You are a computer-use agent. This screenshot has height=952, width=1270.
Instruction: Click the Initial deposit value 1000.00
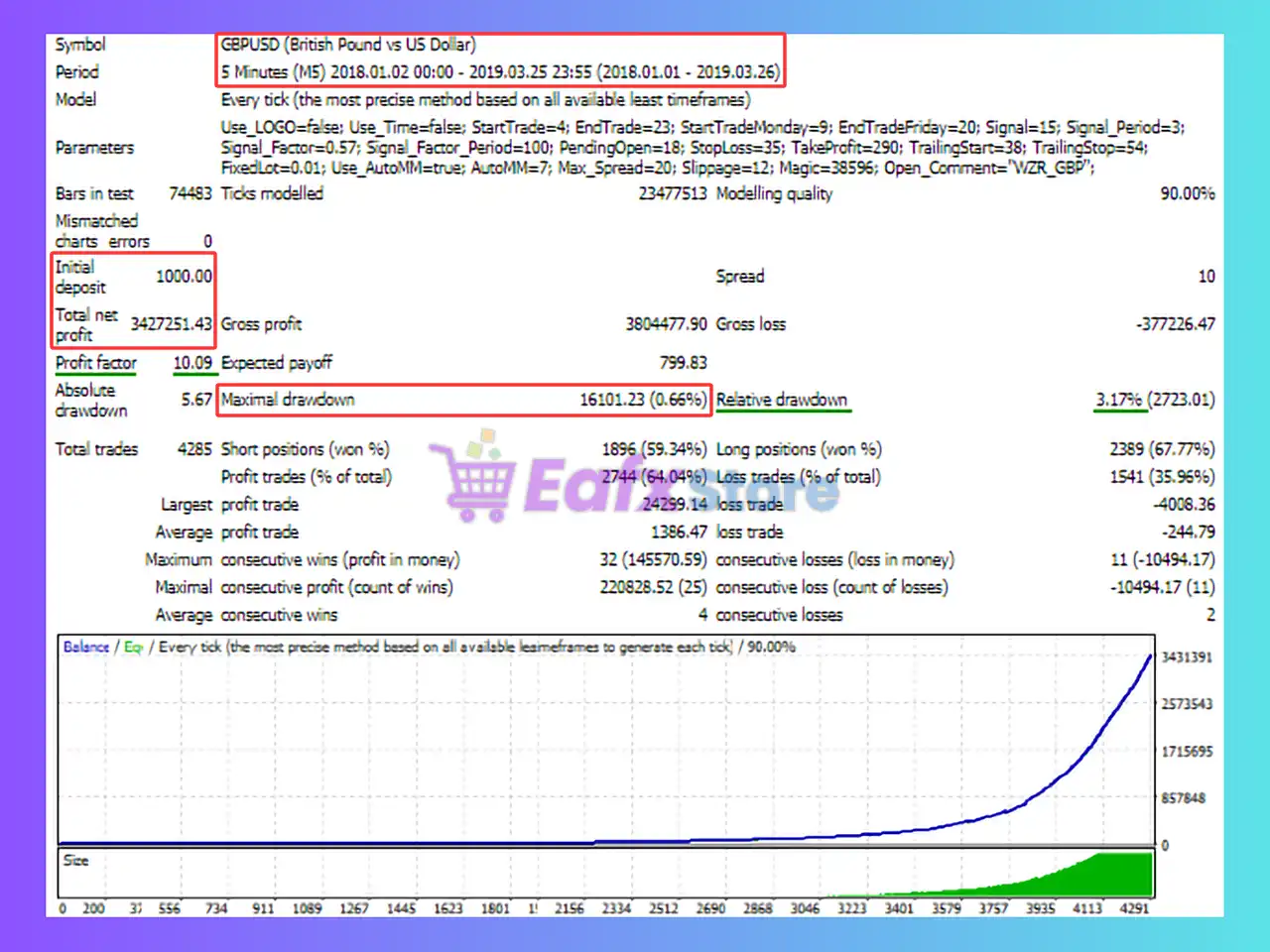coord(184,277)
